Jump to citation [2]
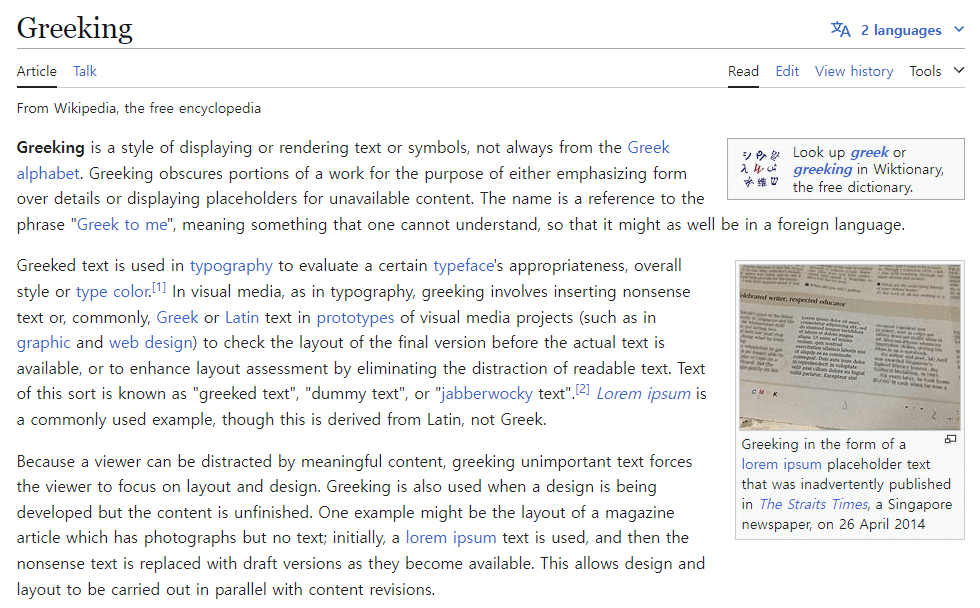Viewport: 980px width, 608px height. click(x=582, y=389)
